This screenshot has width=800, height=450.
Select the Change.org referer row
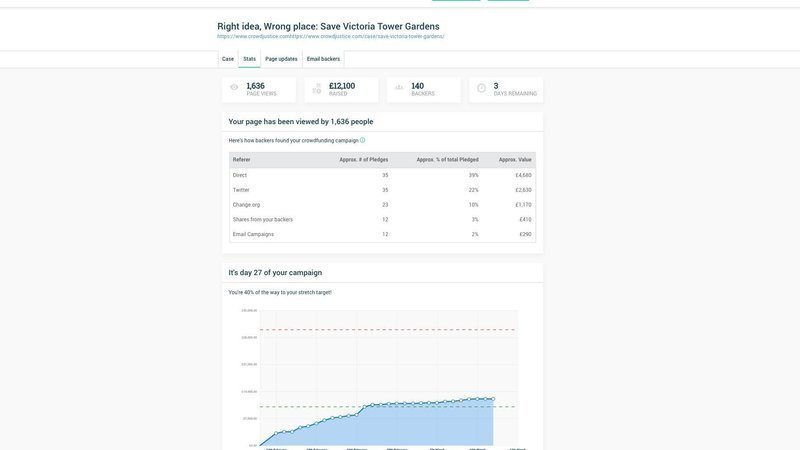[246, 205]
